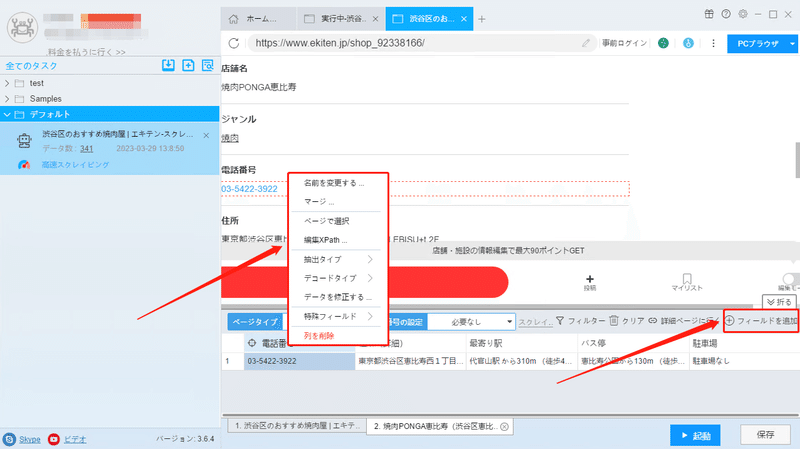
Task: Click the search tasks icon
Action: click(x=208, y=65)
